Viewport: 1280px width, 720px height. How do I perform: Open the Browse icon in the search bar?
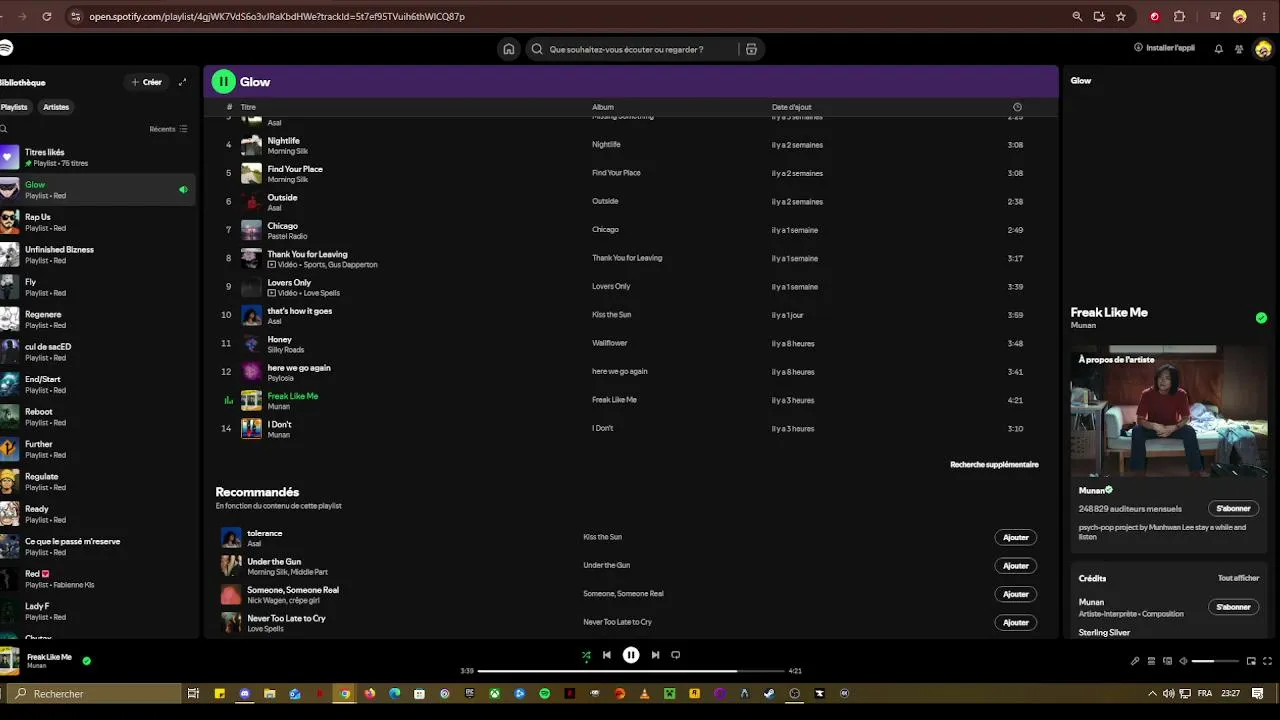pos(751,49)
